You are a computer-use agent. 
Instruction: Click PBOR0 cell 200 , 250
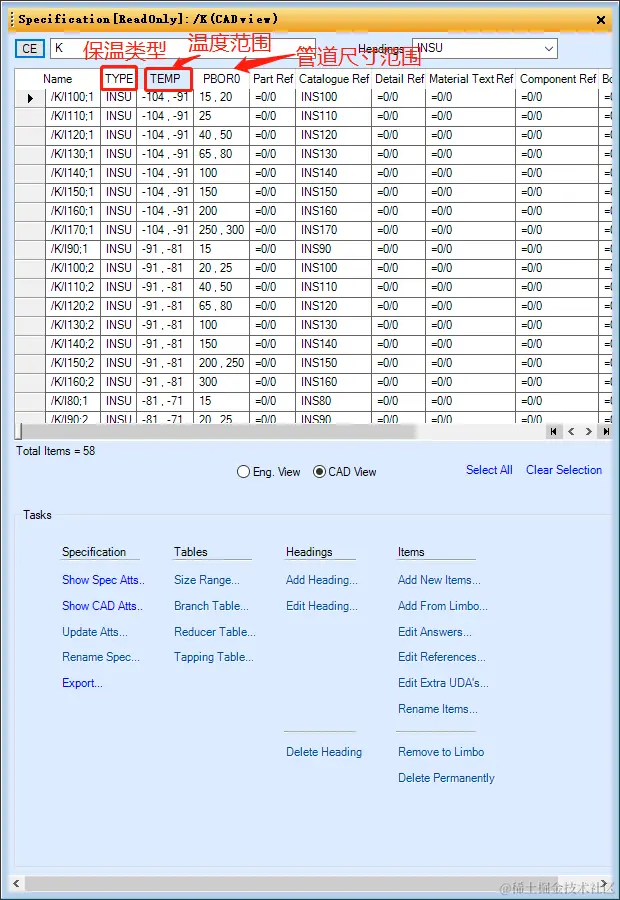(222, 363)
